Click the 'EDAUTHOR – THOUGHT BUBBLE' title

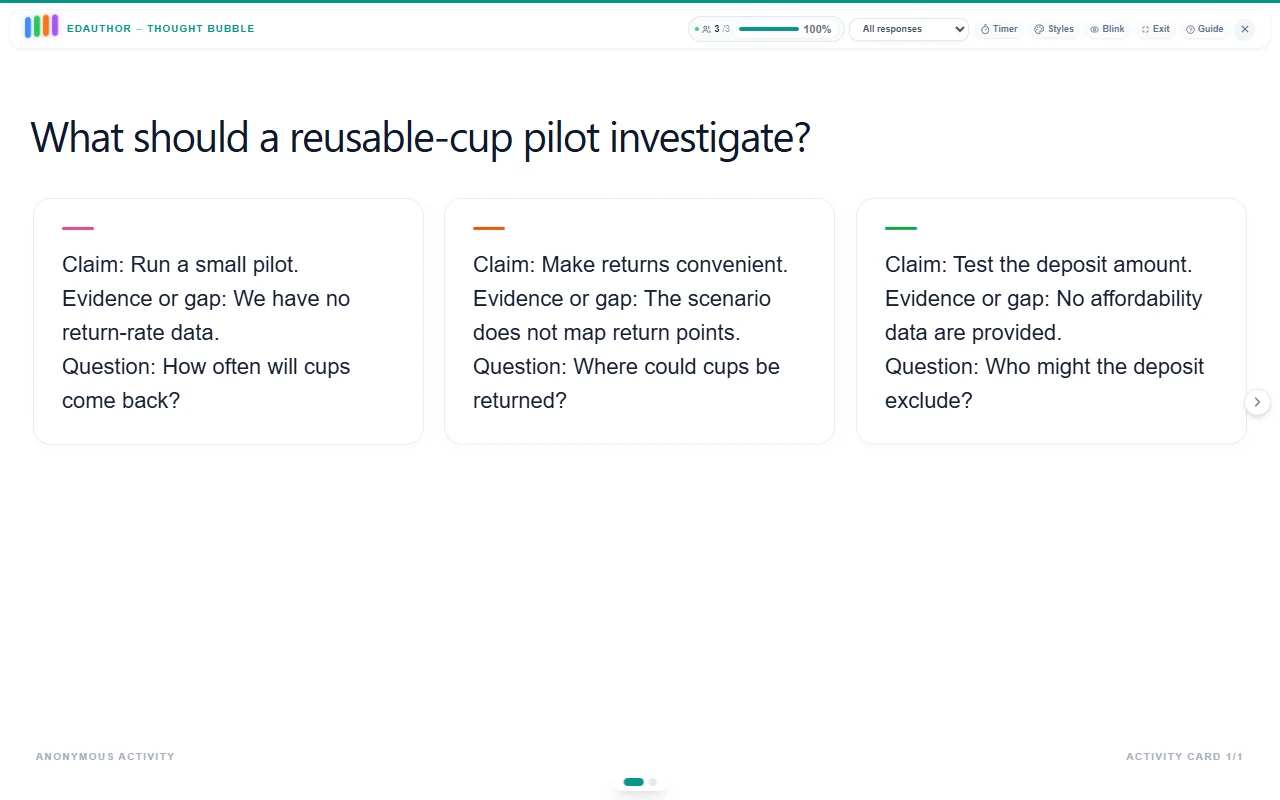point(161,29)
